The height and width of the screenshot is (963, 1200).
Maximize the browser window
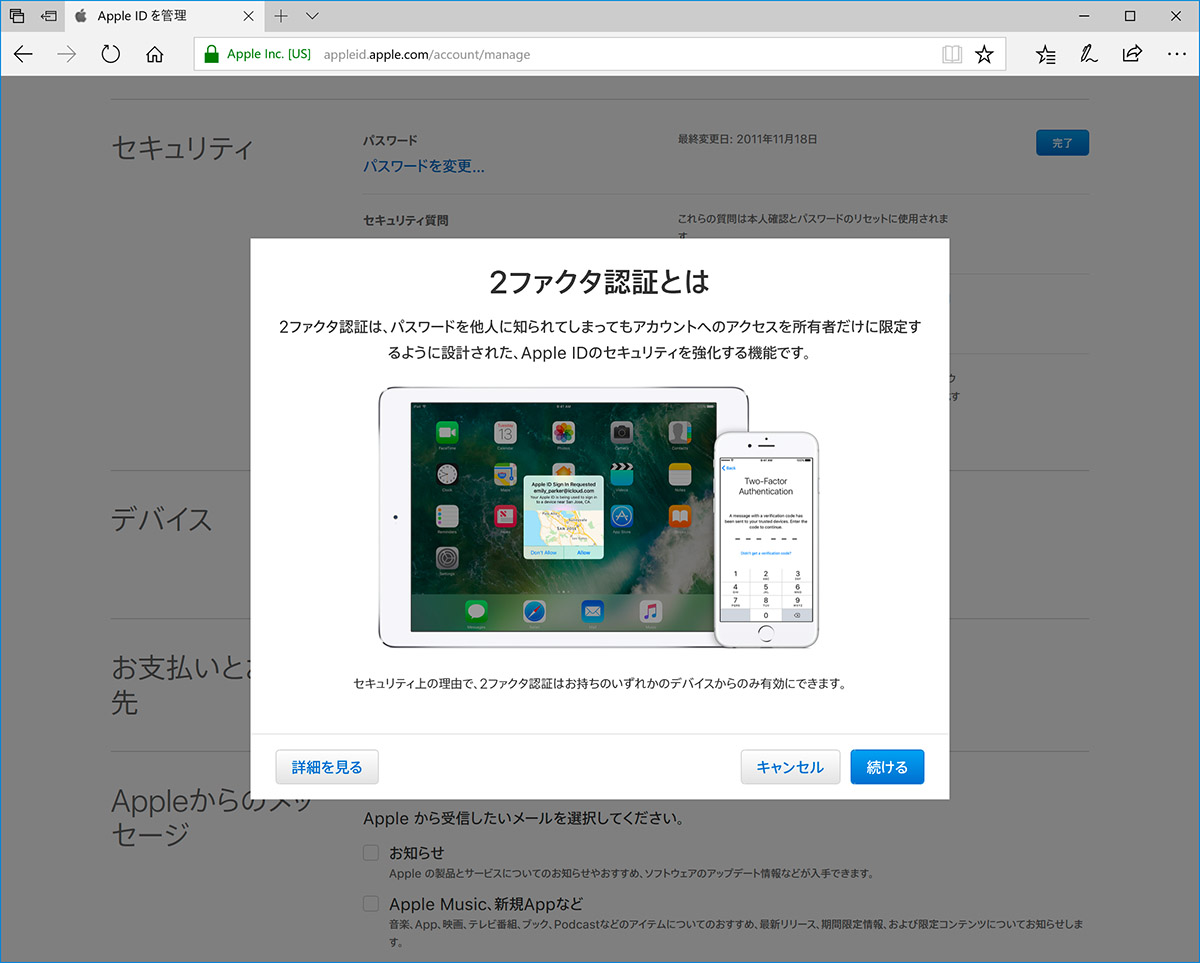click(1130, 16)
